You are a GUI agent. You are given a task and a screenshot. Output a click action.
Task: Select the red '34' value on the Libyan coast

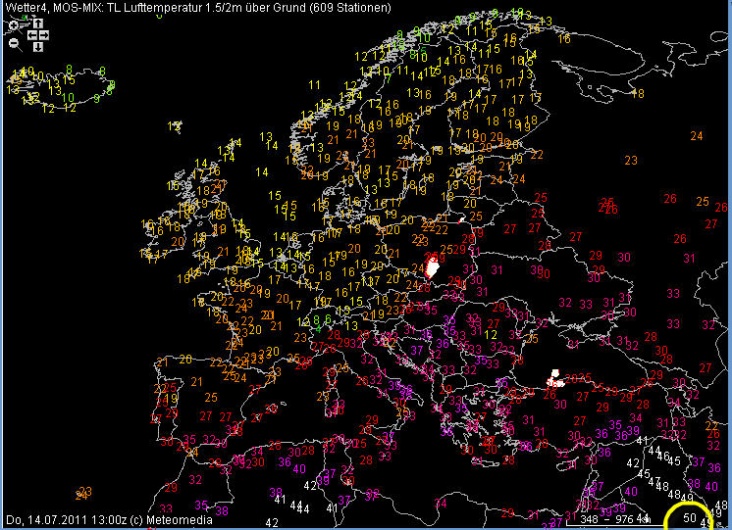[x=441, y=503]
